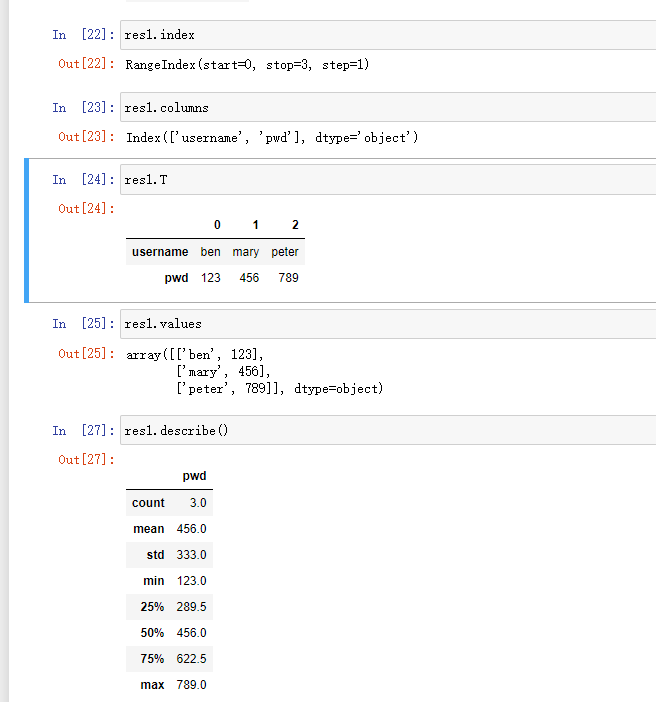The image size is (656, 702).
Task: Click the 'username' row header in transposed table
Action: point(160,252)
